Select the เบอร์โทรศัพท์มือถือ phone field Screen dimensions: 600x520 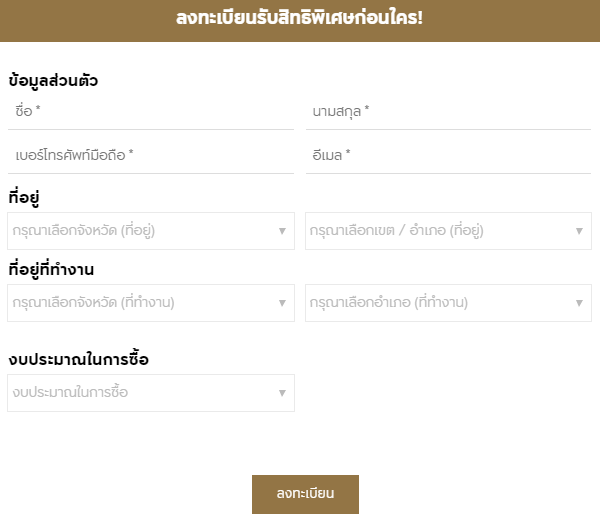pos(150,155)
